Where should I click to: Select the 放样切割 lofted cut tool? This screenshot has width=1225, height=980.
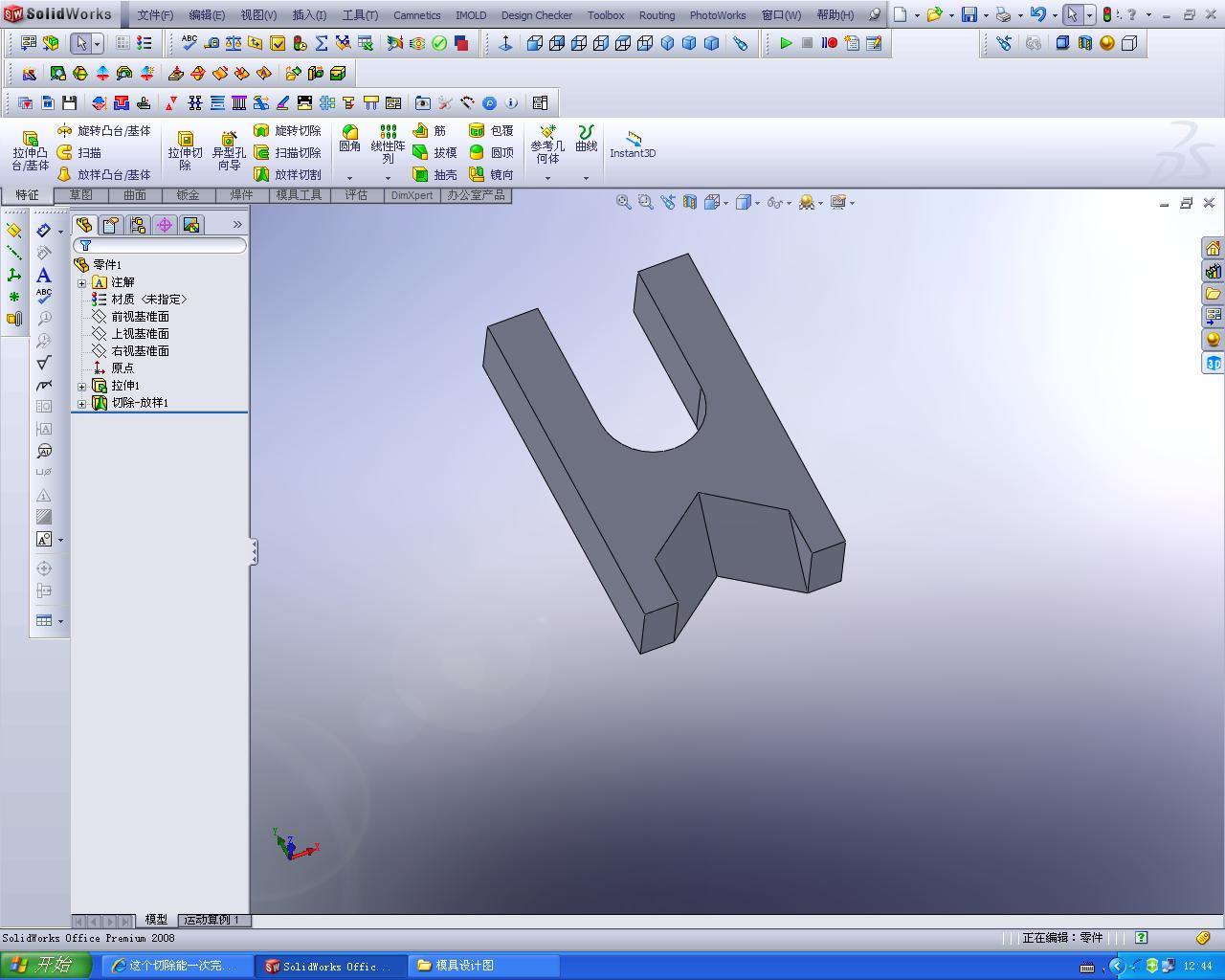(287, 174)
